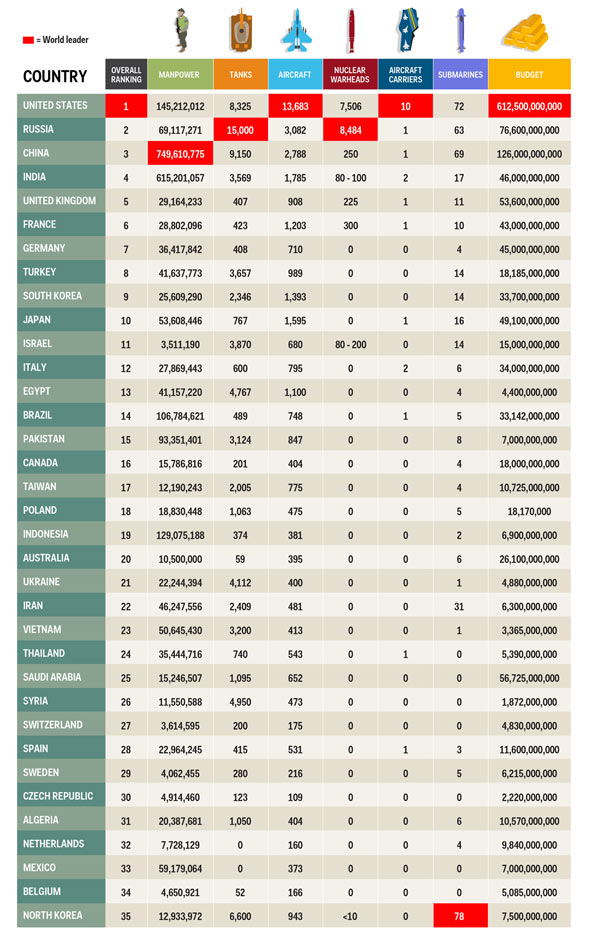
Task: Select the Nuclear Warheads column header
Action: pyautogui.click(x=350, y=75)
